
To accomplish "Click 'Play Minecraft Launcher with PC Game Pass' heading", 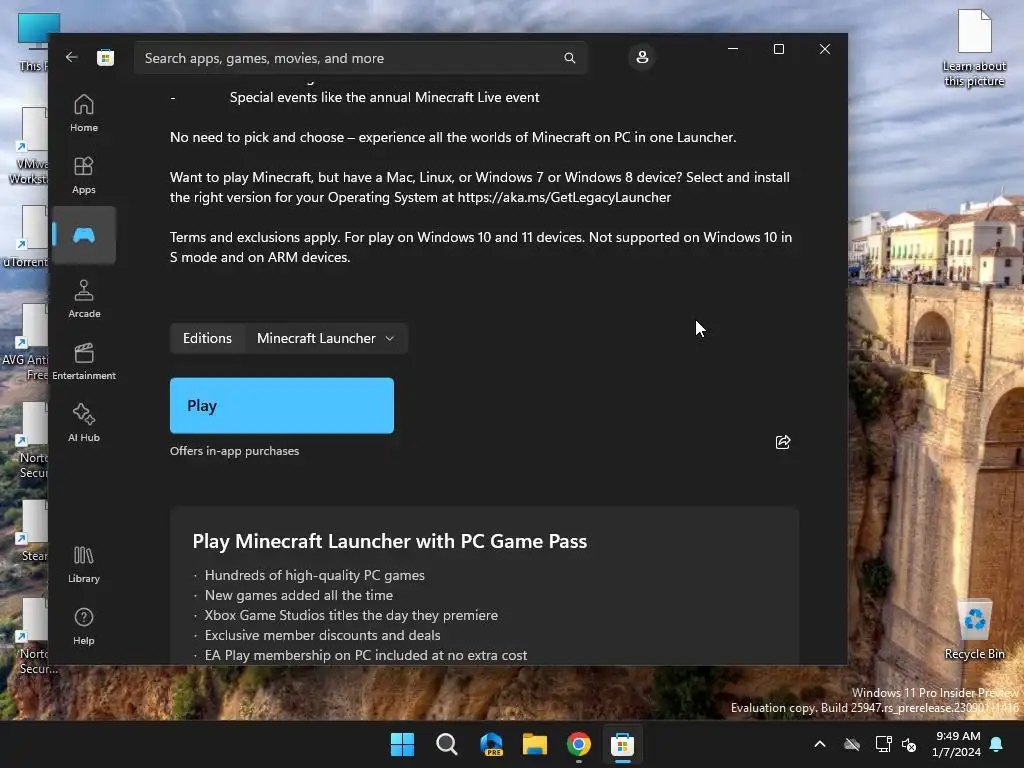I will tap(390, 541).
